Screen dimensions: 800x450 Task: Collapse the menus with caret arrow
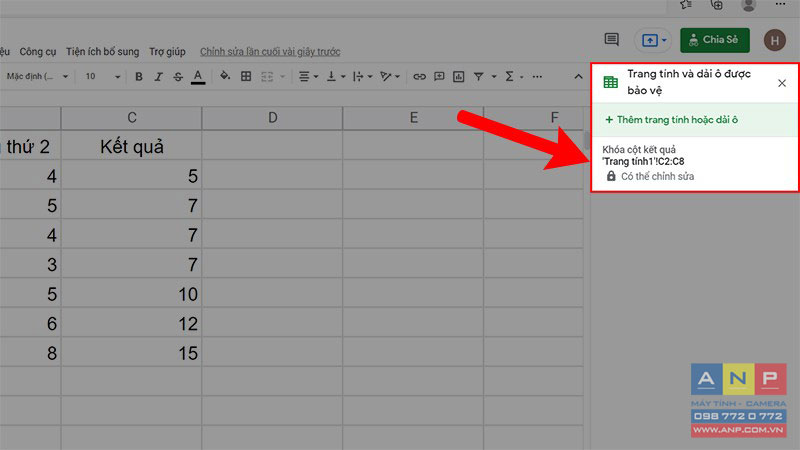click(x=578, y=77)
